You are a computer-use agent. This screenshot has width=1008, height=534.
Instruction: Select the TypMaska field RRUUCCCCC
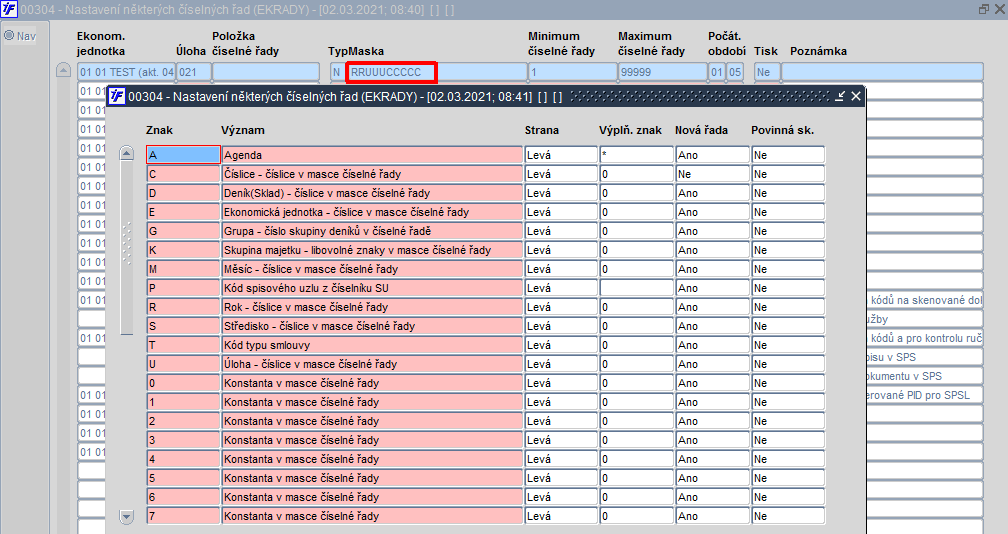[392, 72]
